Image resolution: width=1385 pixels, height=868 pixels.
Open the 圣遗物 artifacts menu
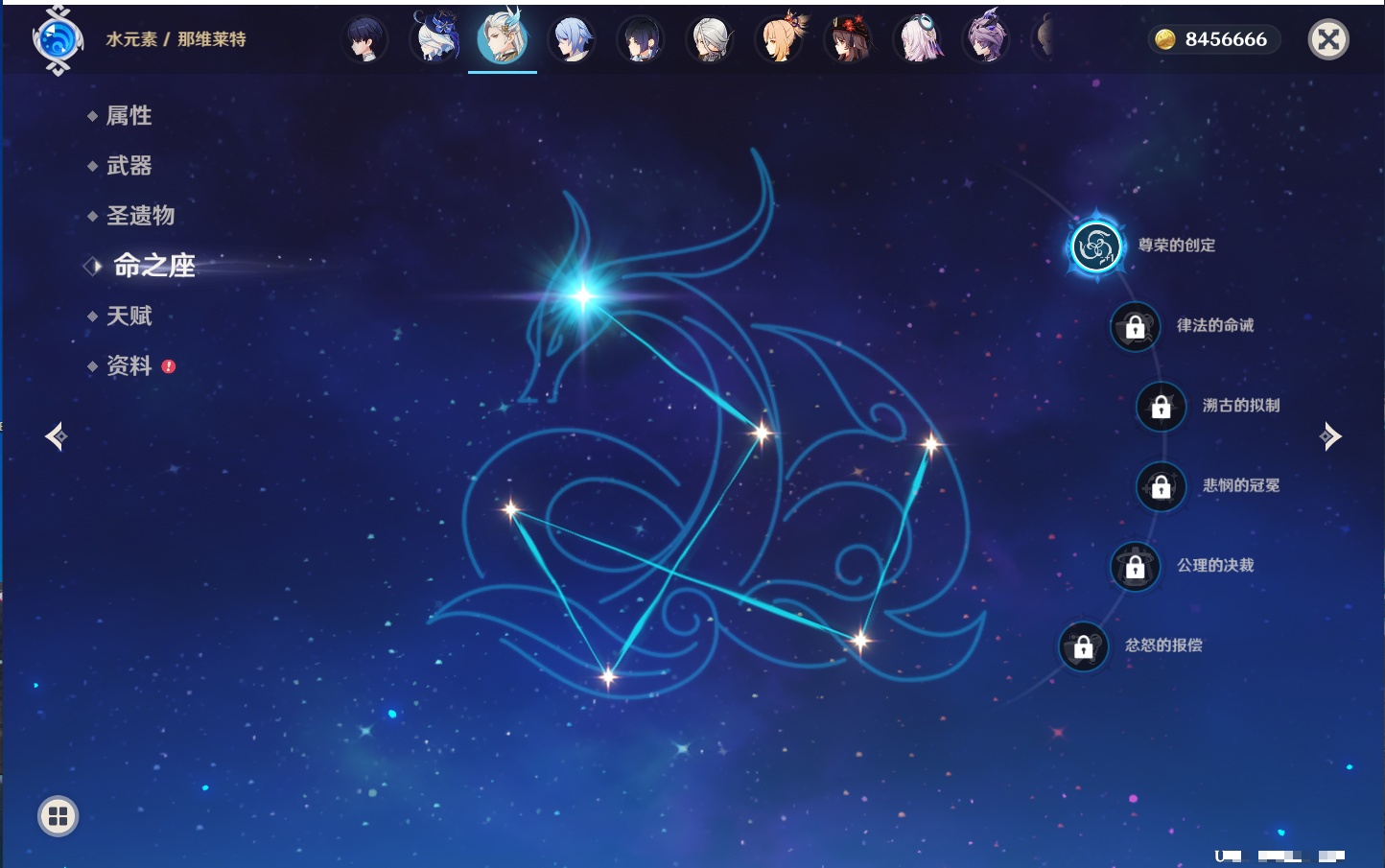(140, 216)
